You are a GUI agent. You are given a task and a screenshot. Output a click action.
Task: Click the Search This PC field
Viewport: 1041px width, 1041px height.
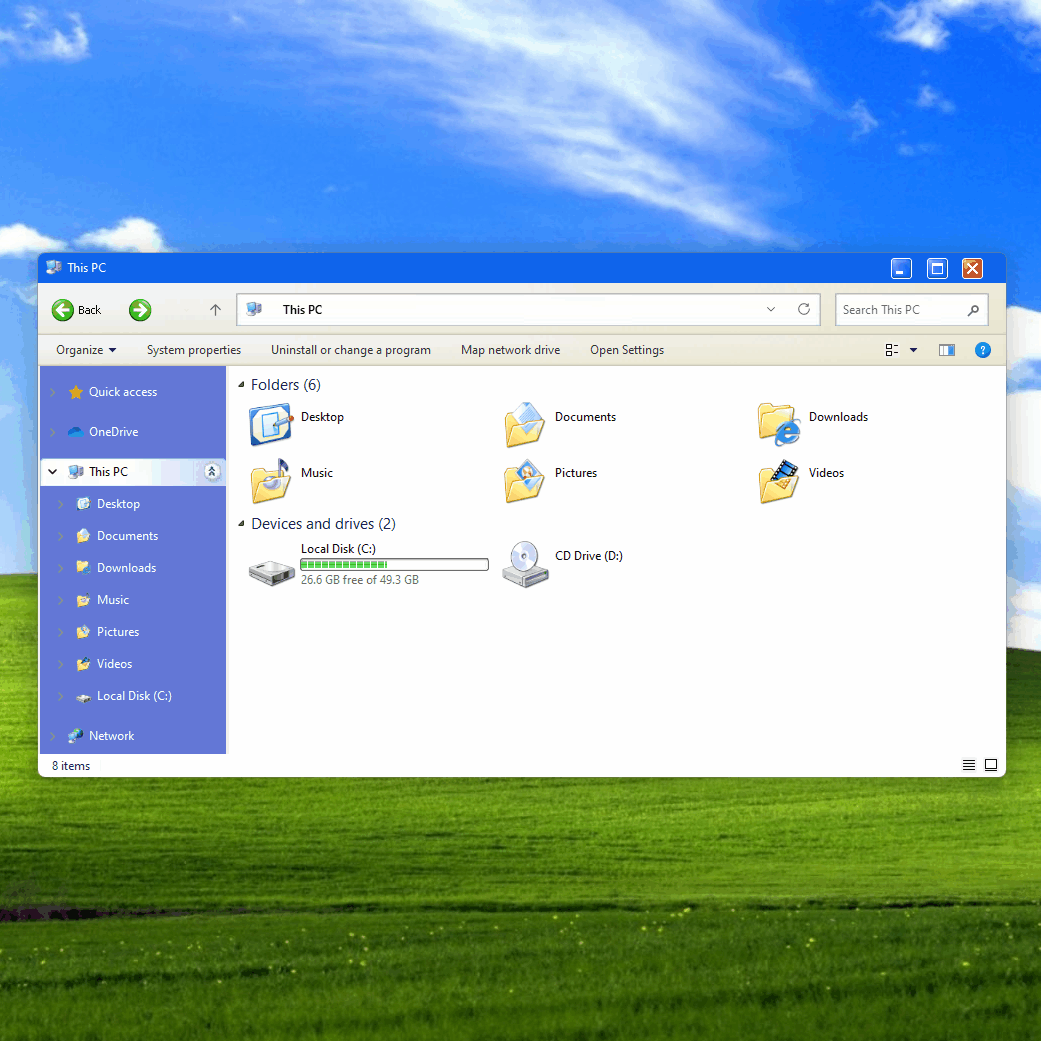pos(900,310)
